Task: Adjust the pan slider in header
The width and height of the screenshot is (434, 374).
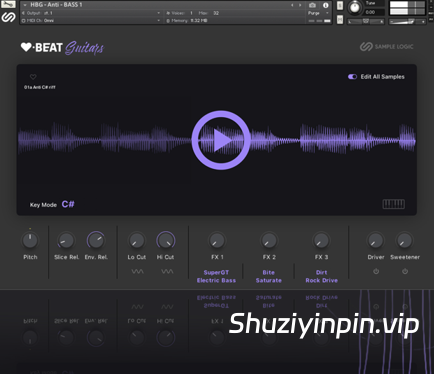Action: point(366,21)
